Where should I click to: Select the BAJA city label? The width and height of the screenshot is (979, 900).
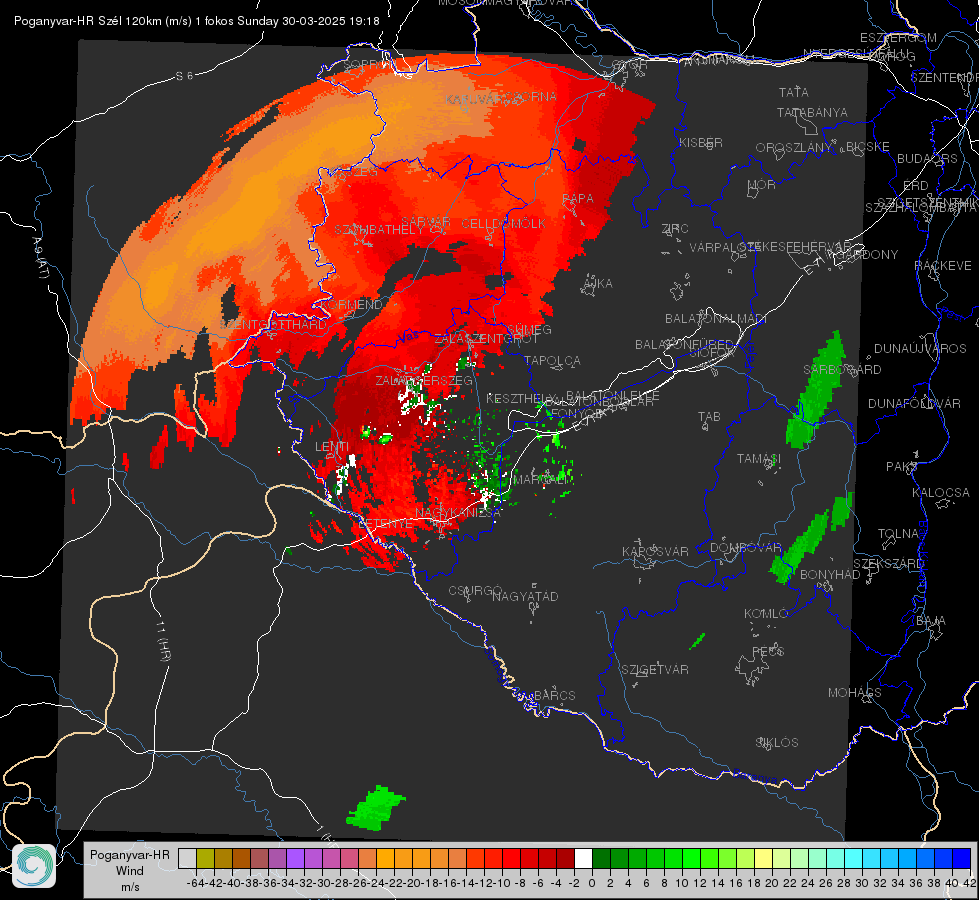point(931,620)
